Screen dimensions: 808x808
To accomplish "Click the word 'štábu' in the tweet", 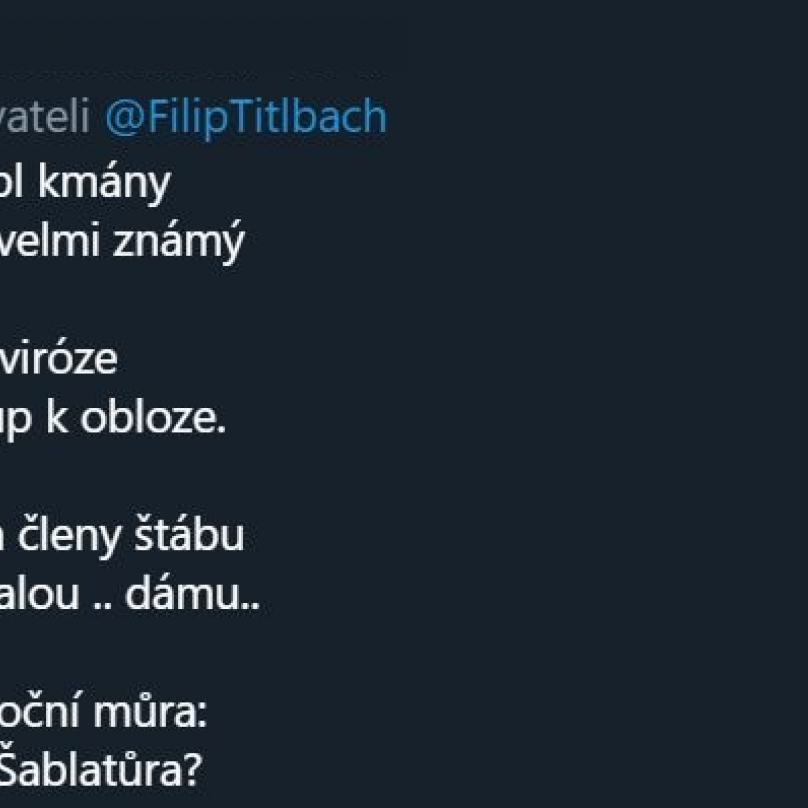I will (189, 535).
